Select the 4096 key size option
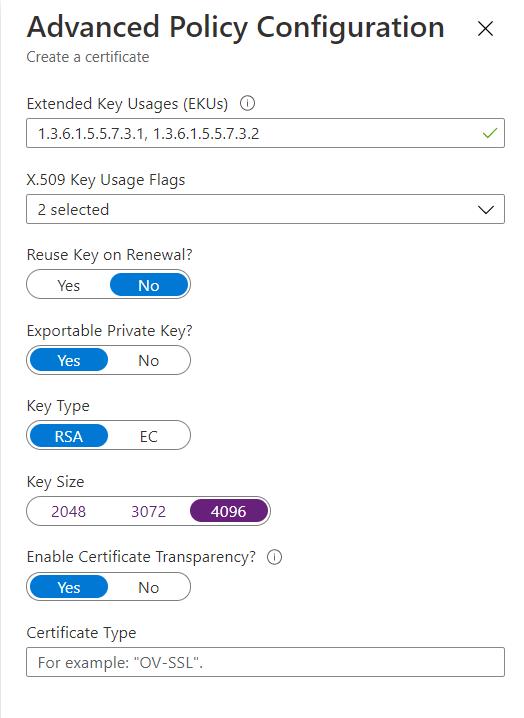This screenshot has height=718, width=524. pos(229,511)
